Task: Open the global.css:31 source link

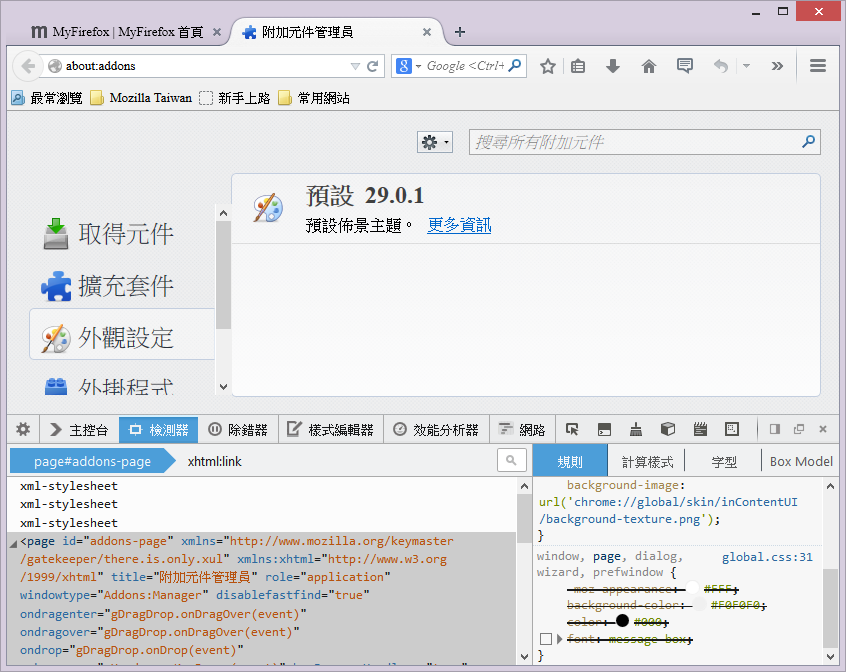Action: point(767,557)
